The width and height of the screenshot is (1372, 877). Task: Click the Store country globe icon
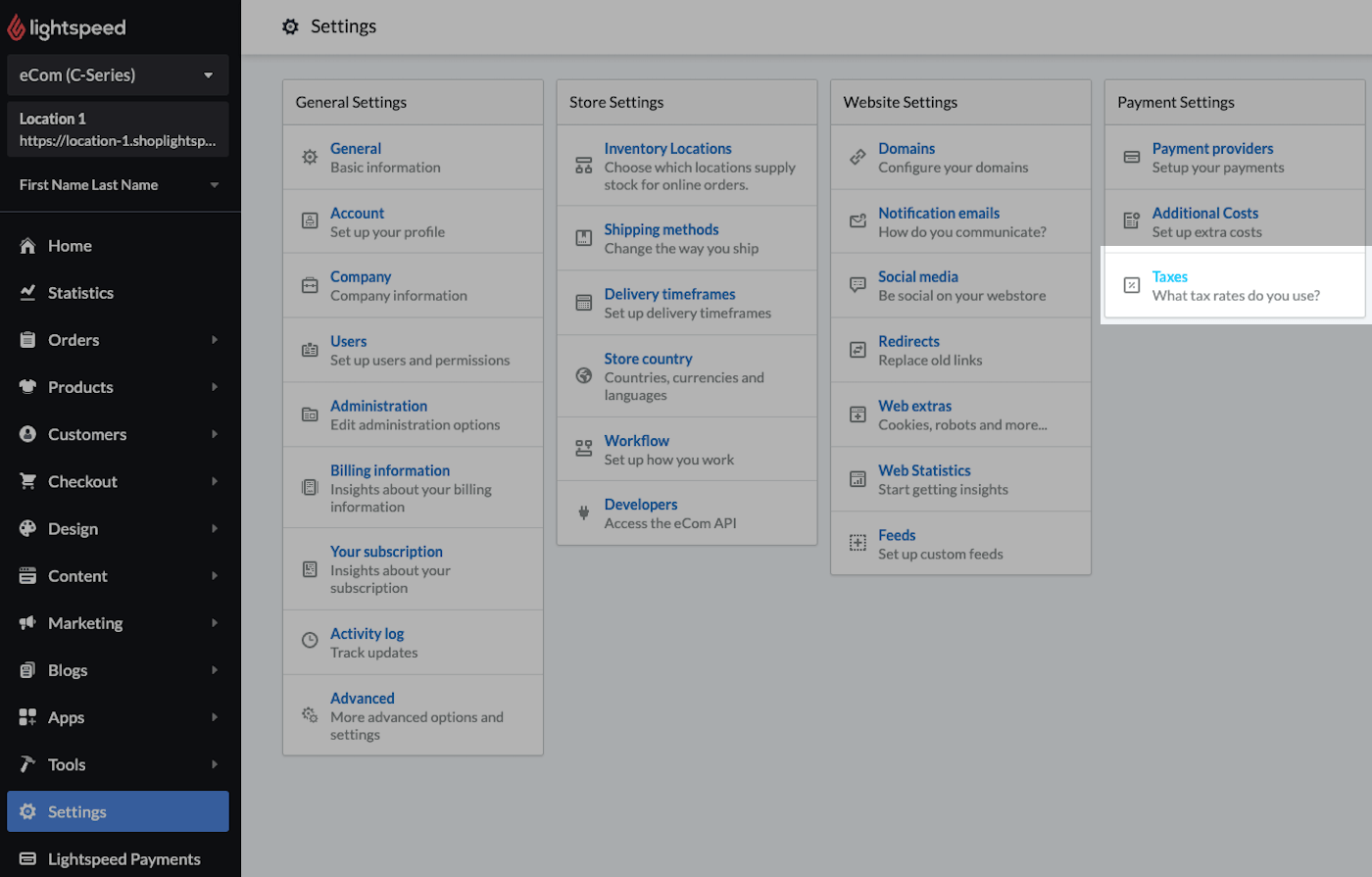[584, 376]
